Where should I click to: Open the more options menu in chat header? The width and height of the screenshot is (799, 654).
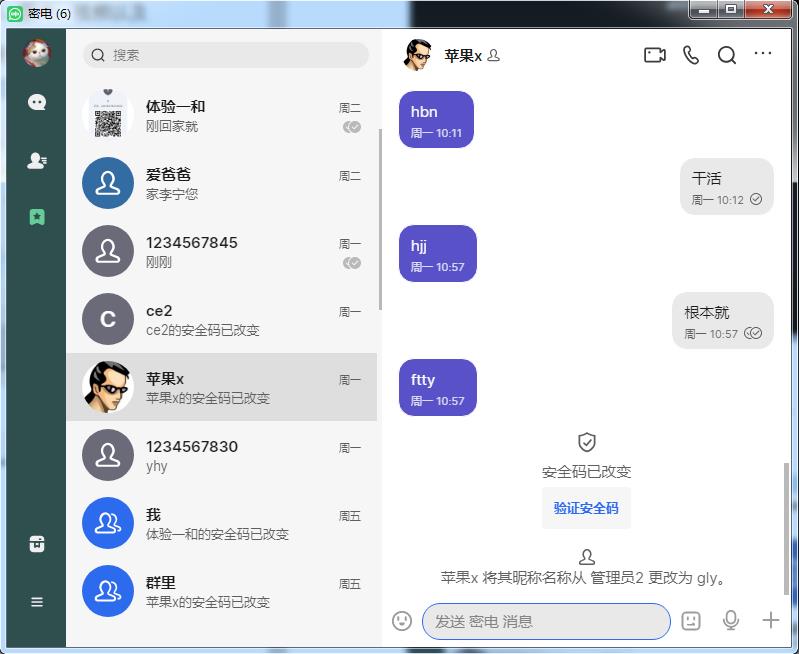(x=763, y=55)
